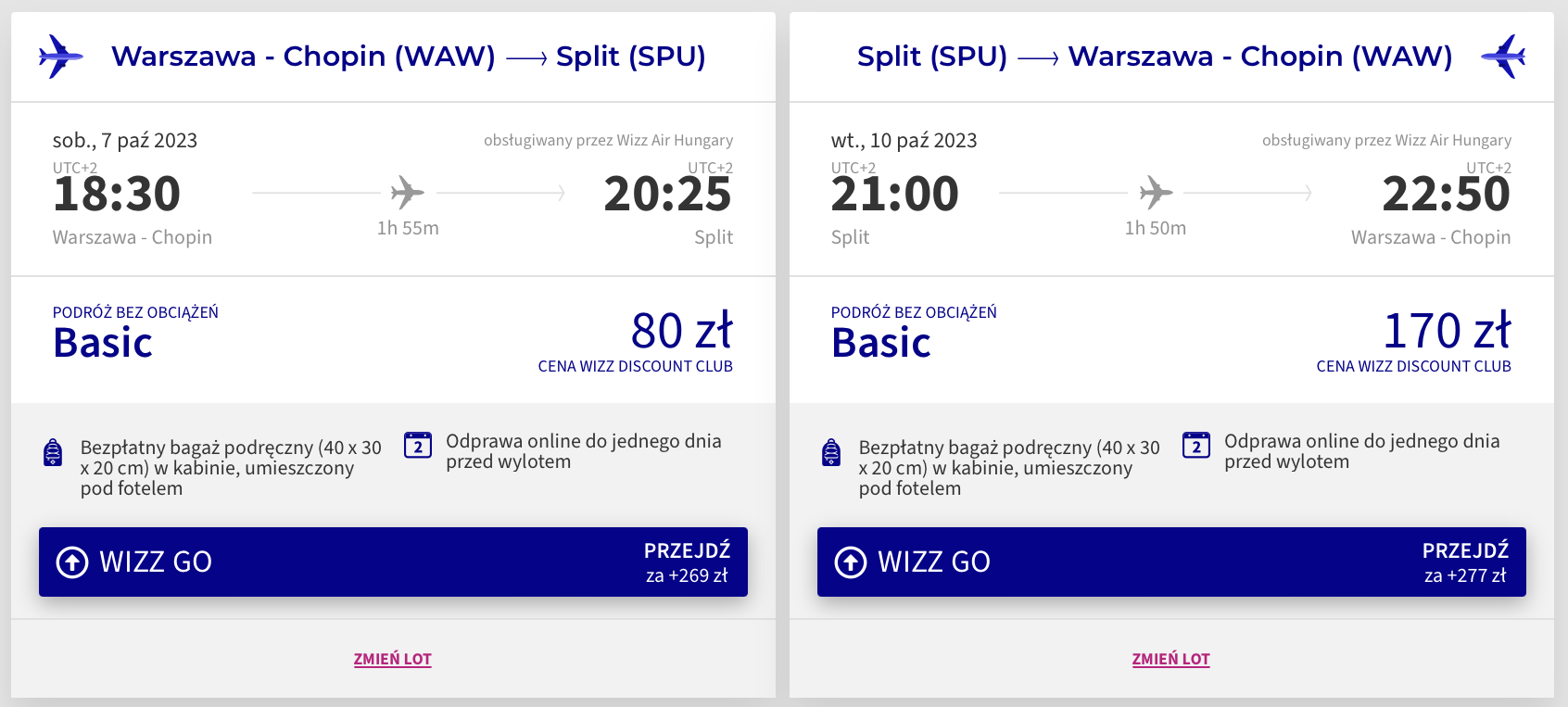Screen dimensions: 1568x707
Task: Upgrade to WIZZ GO for +277 zł
Action: 1171,562
